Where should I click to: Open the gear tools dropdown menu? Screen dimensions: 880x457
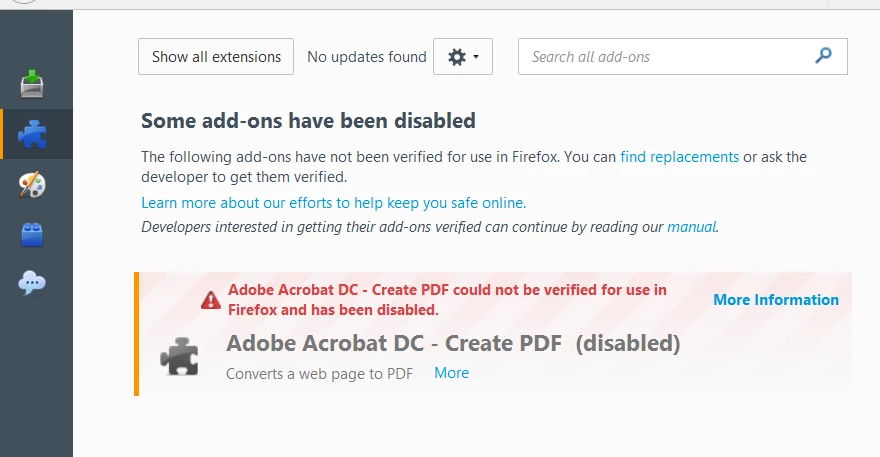[x=463, y=57]
